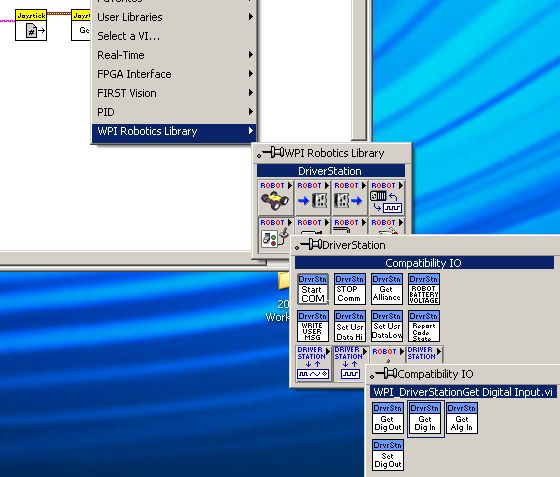Click the Joystick reference node with # symbol
Screen dimensions: 560x477
(x=31, y=25)
